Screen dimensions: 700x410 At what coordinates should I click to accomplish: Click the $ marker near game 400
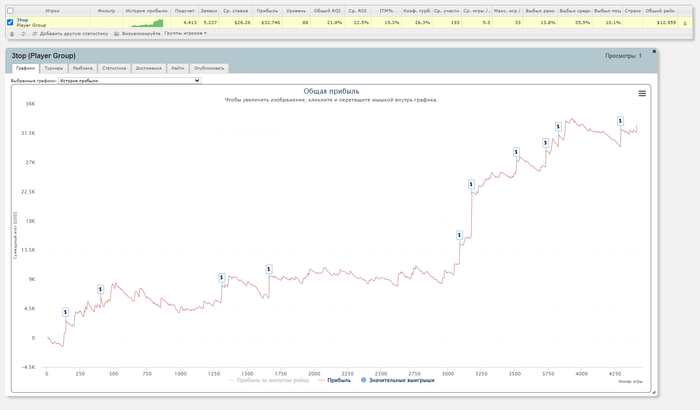click(100, 289)
